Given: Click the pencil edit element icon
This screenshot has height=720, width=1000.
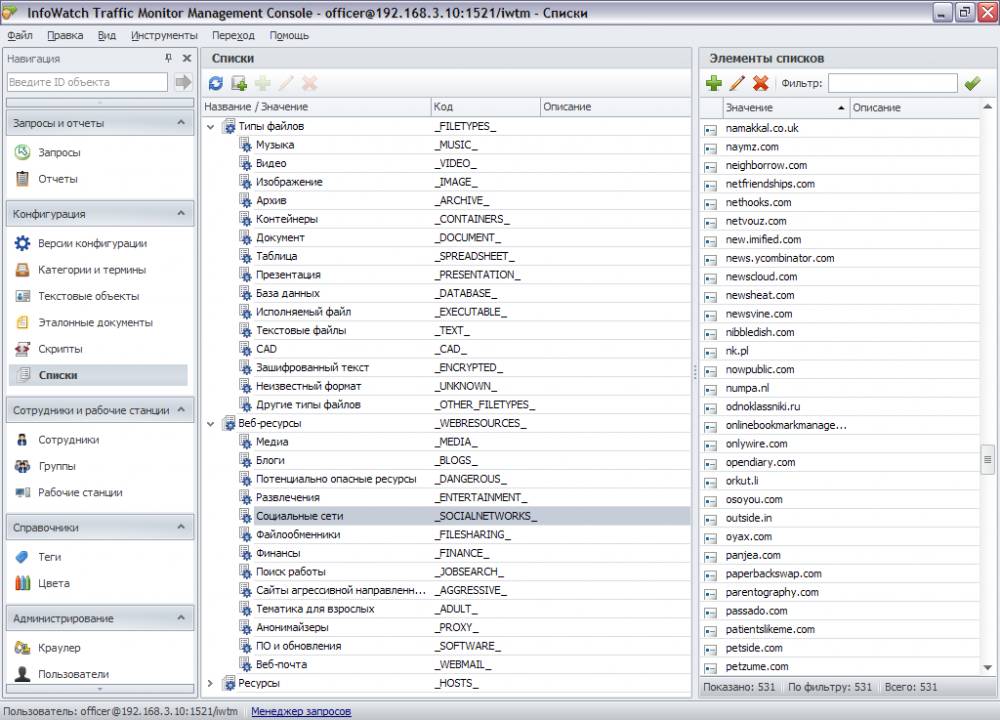Looking at the screenshot, I should [x=737, y=84].
